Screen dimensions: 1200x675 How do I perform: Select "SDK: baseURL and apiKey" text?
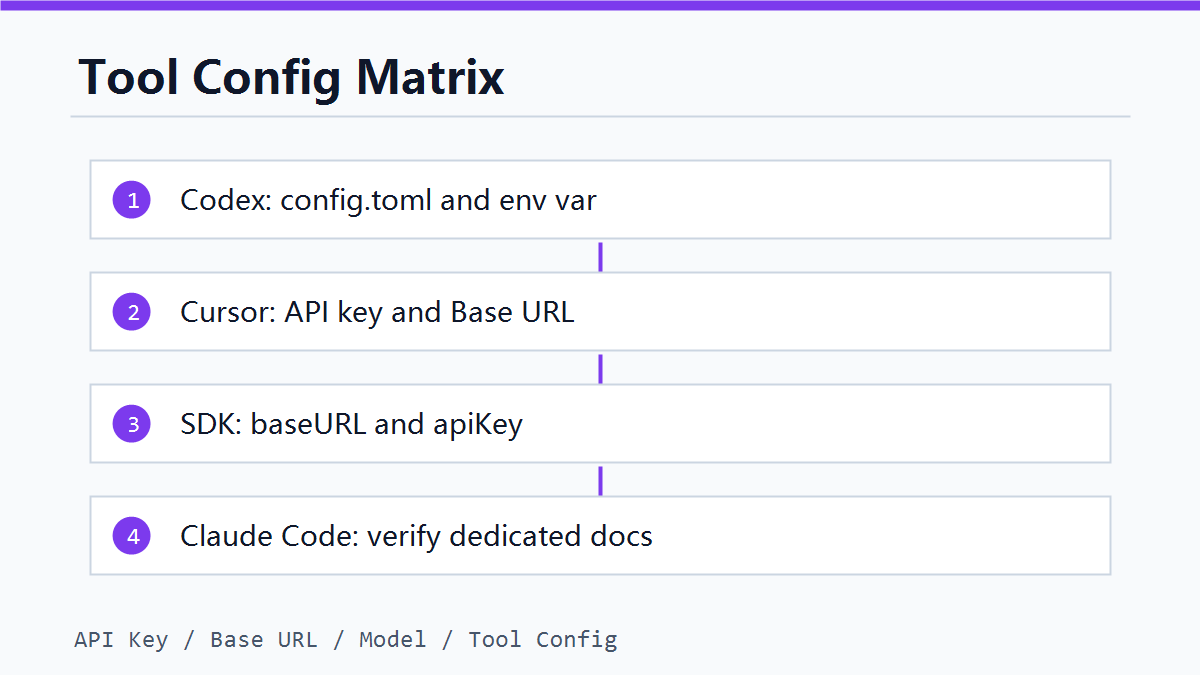pos(351,424)
